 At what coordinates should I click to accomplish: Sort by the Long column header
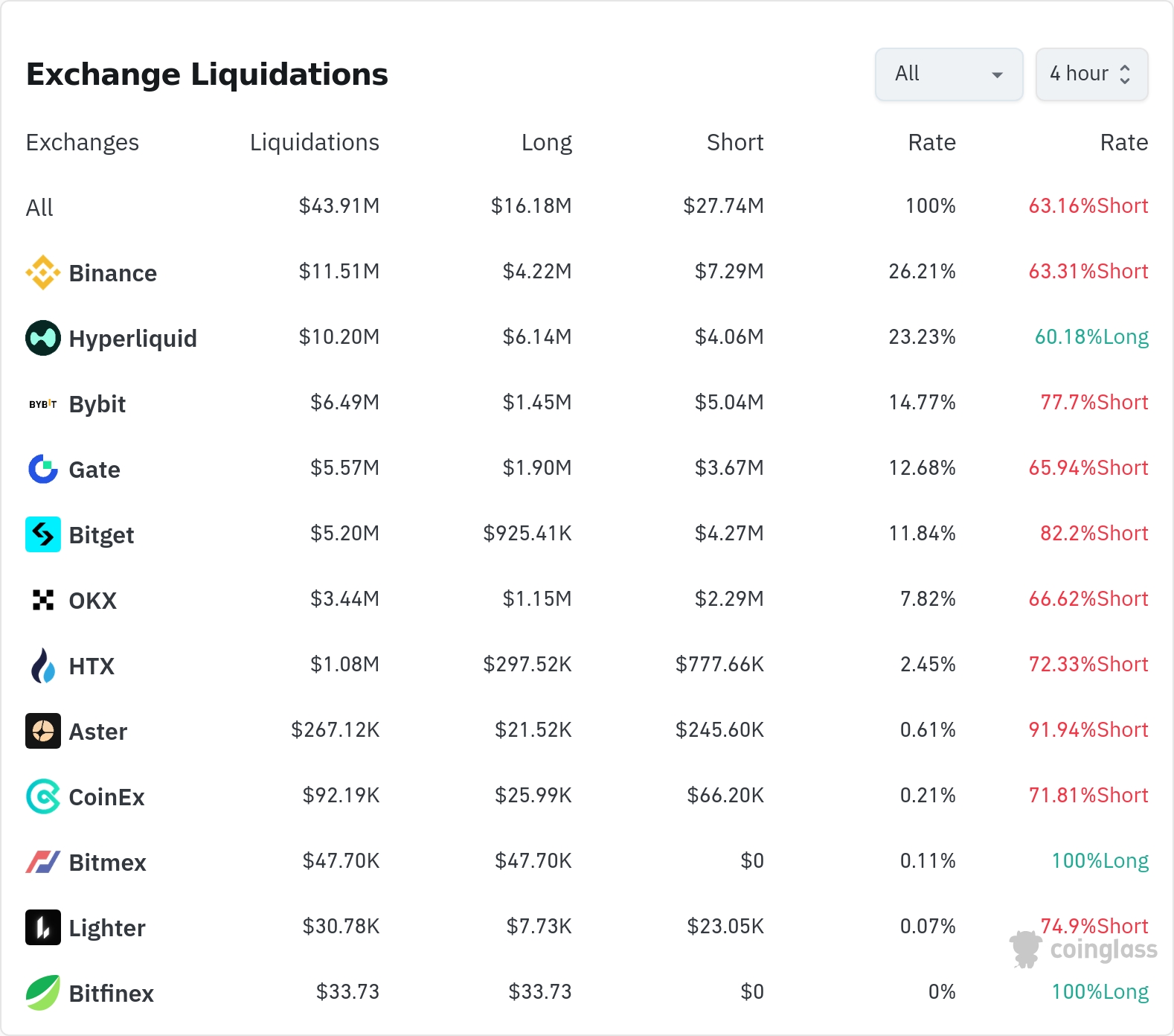point(546,142)
